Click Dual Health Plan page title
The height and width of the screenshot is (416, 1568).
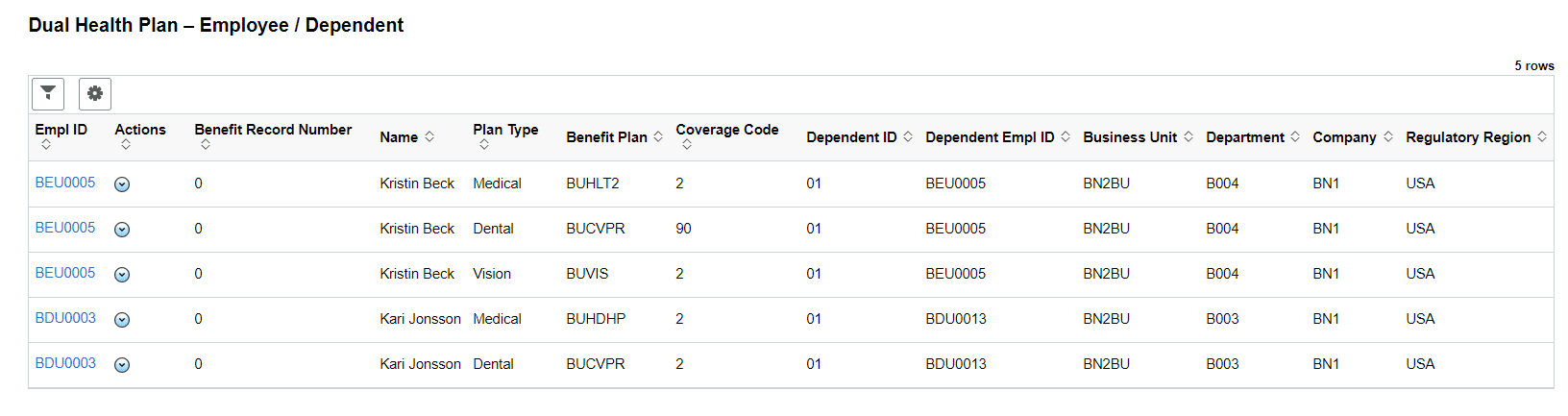click(x=216, y=25)
